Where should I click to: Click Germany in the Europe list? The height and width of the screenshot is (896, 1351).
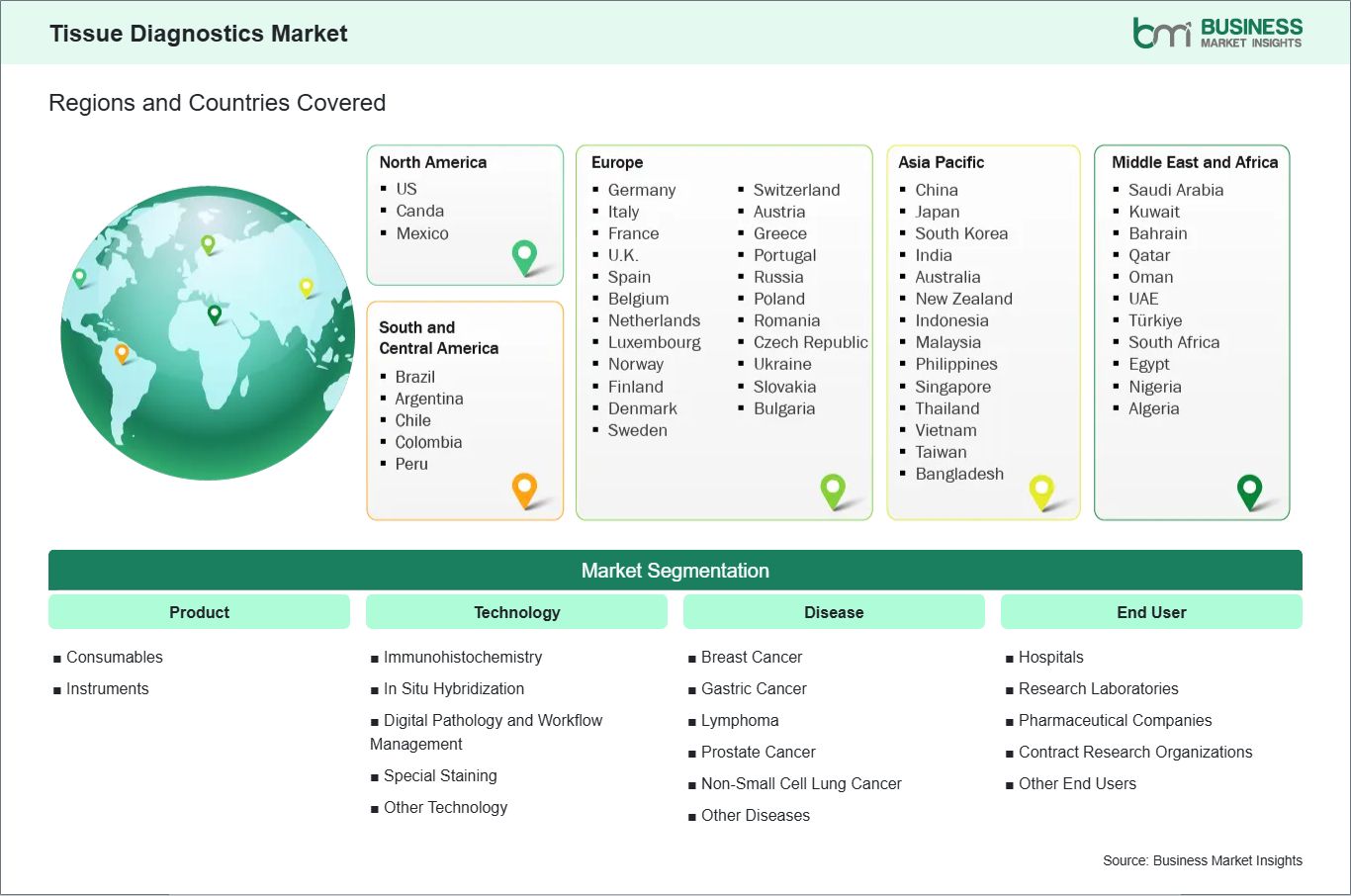click(x=641, y=190)
